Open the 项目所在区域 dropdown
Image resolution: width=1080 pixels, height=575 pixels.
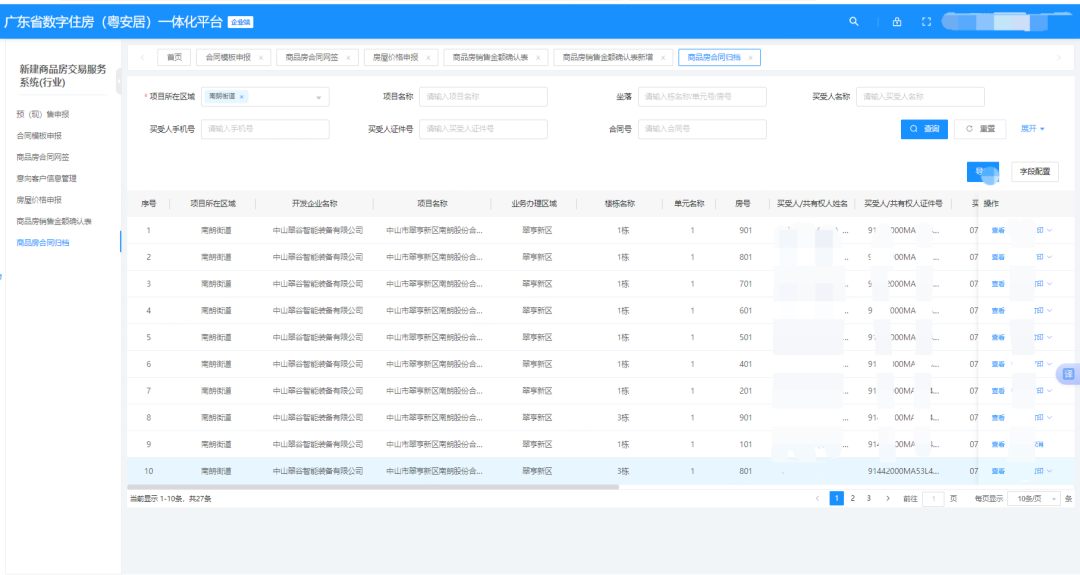click(x=319, y=97)
